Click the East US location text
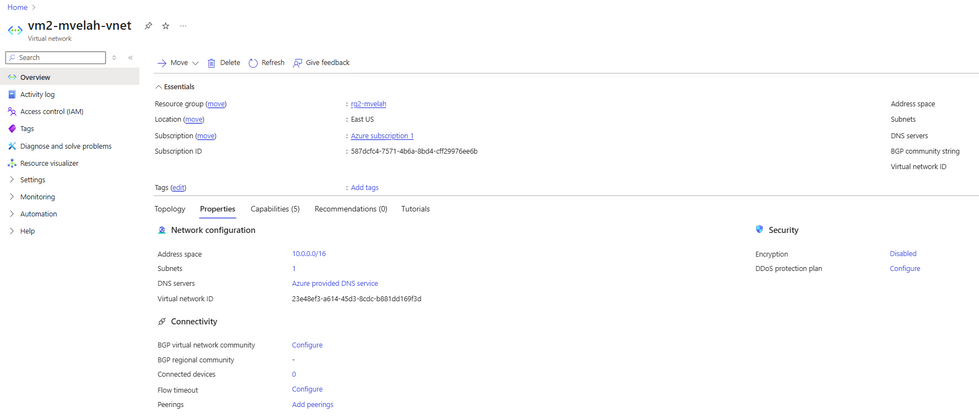This screenshot has height=418, width=979. tap(363, 119)
